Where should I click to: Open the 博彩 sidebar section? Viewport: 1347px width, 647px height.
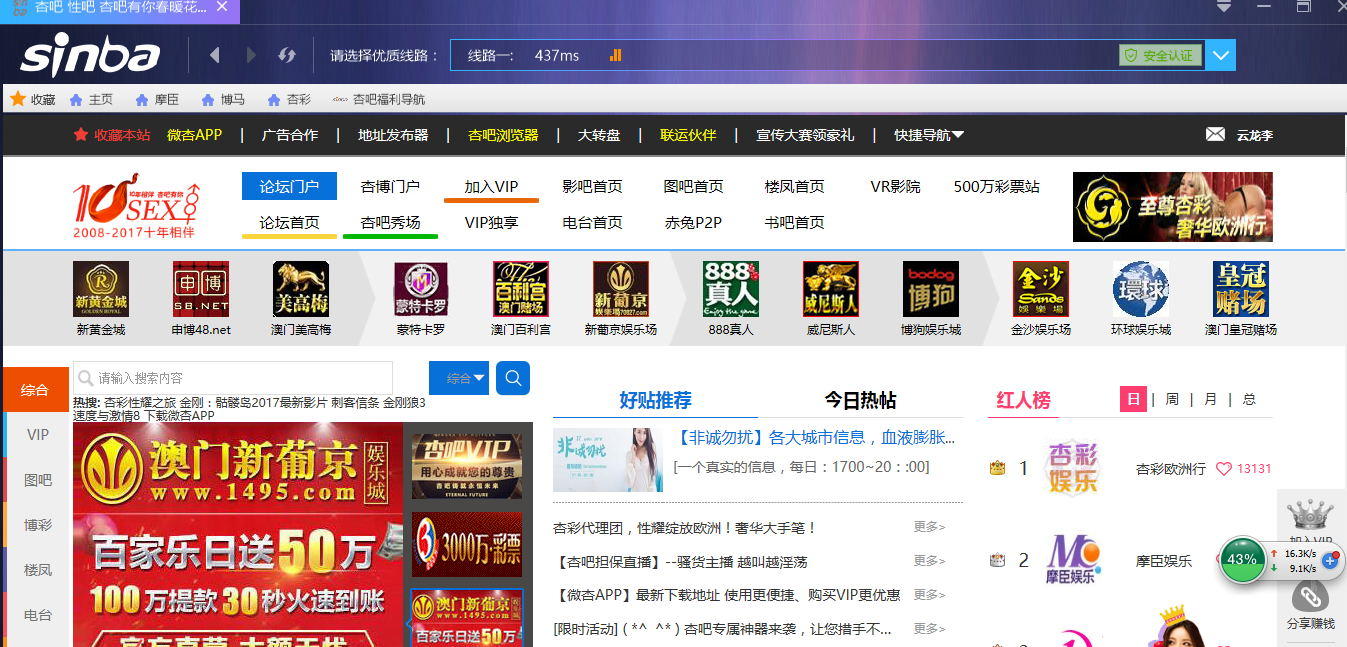tap(36, 524)
